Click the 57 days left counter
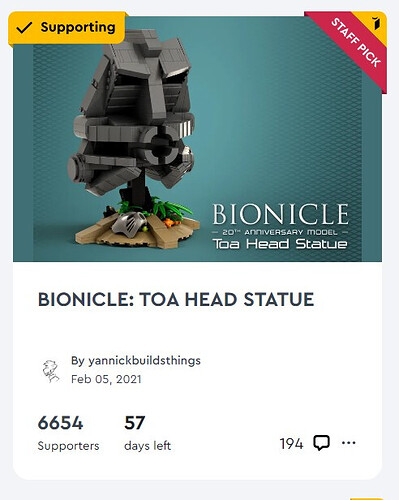This screenshot has width=399, height=500. coord(135,423)
